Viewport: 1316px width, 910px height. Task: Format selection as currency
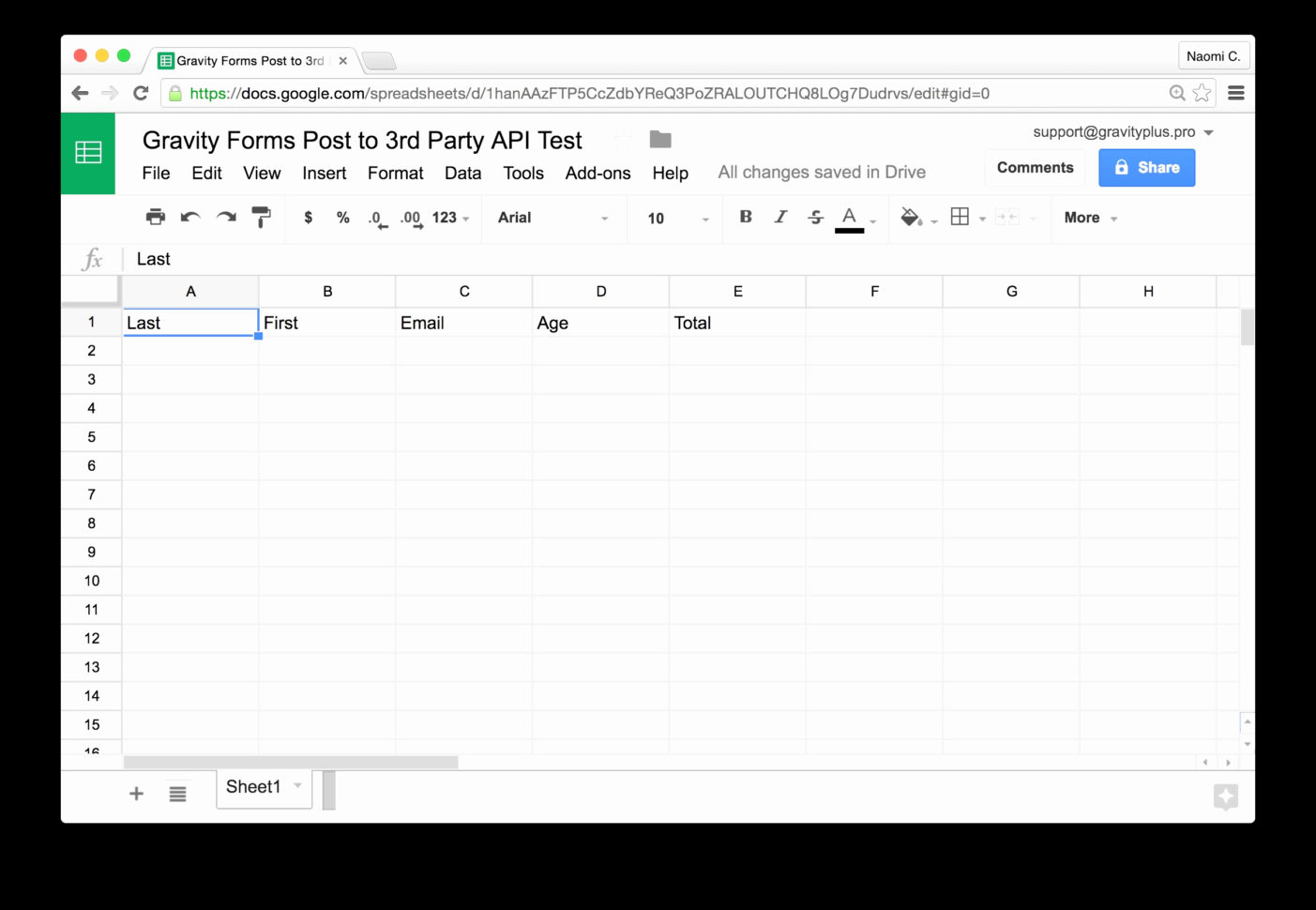308,218
